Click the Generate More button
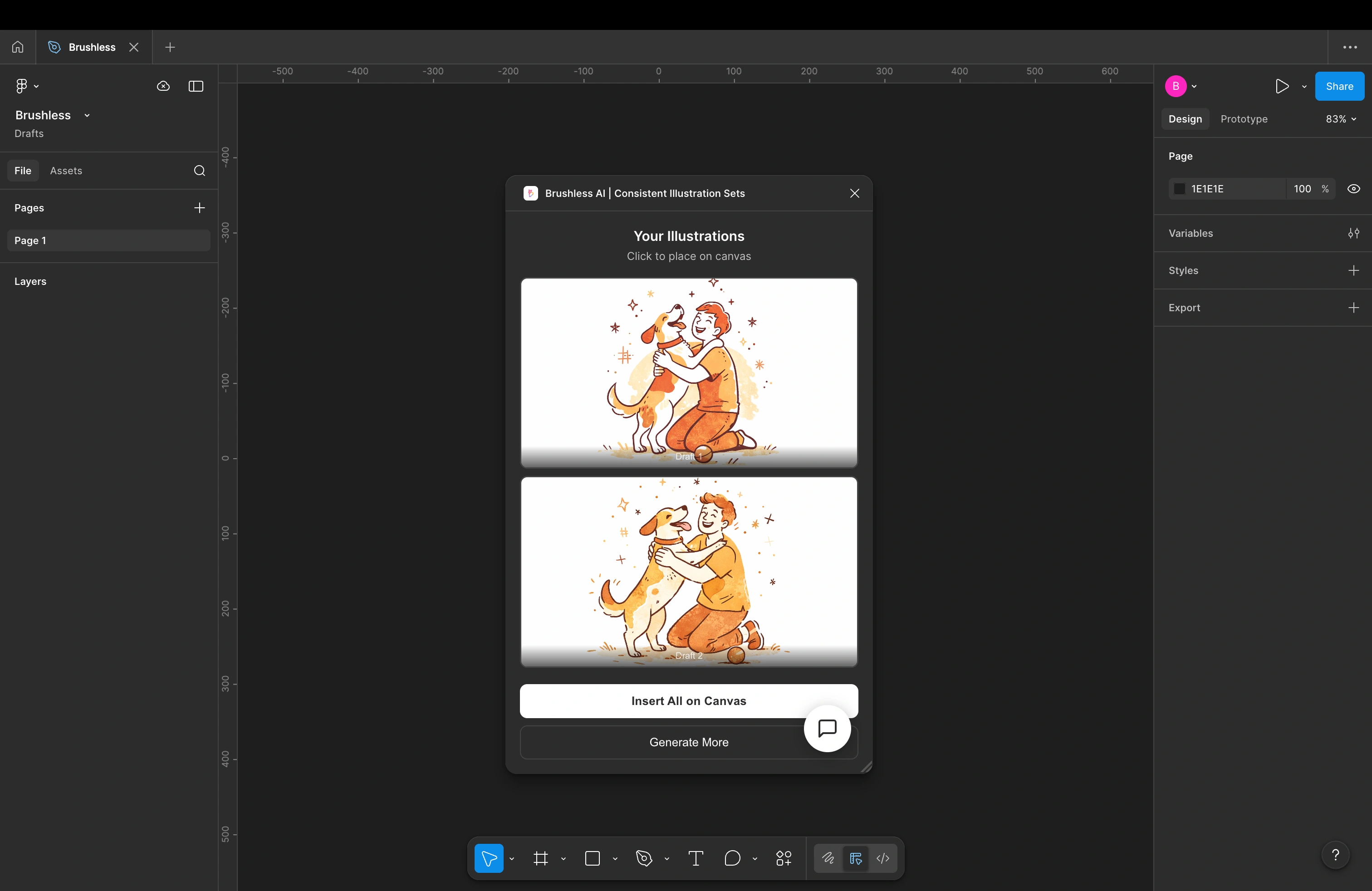This screenshot has height=891, width=1372. tap(688, 742)
